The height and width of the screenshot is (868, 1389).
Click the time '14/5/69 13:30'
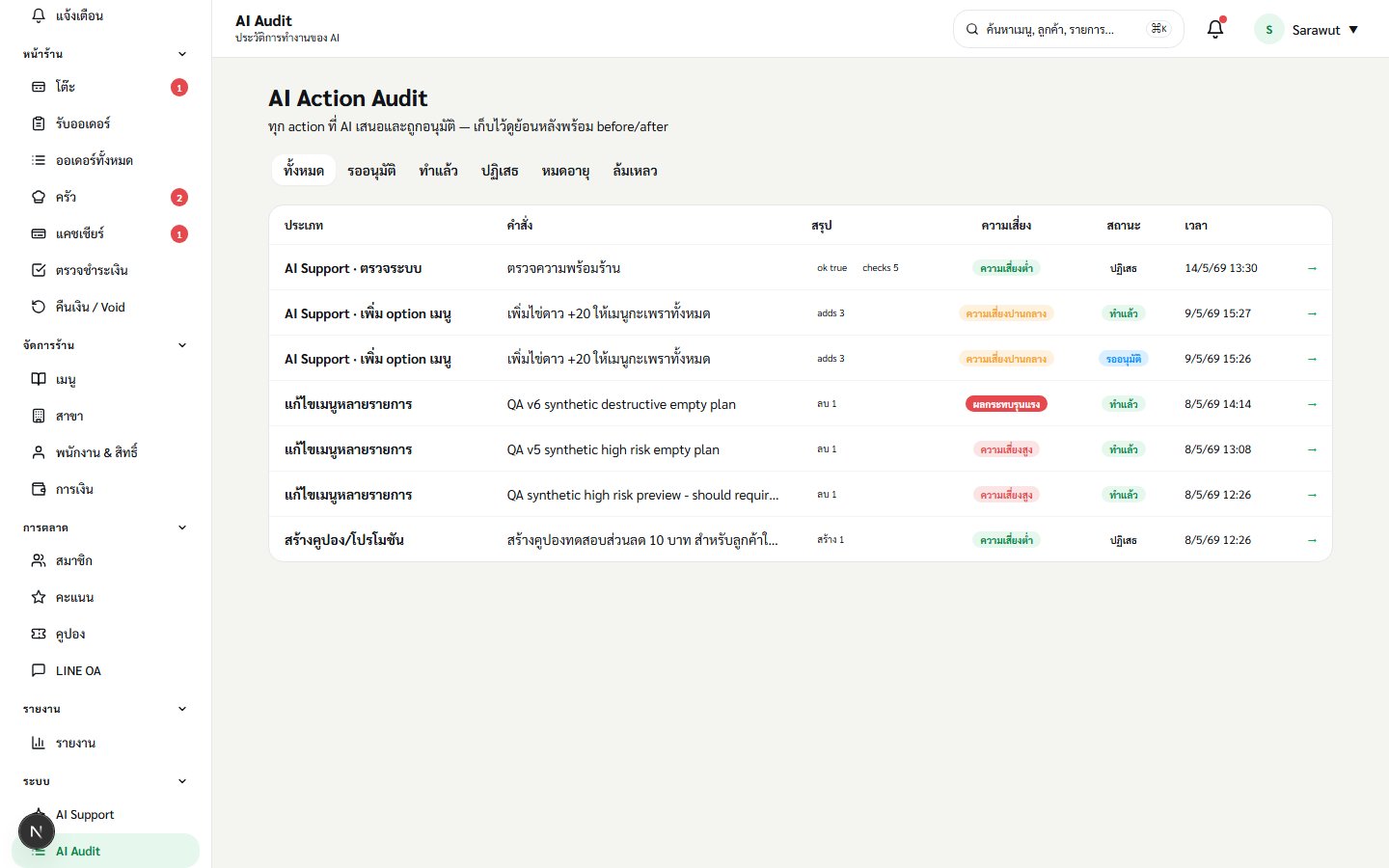click(x=1221, y=268)
